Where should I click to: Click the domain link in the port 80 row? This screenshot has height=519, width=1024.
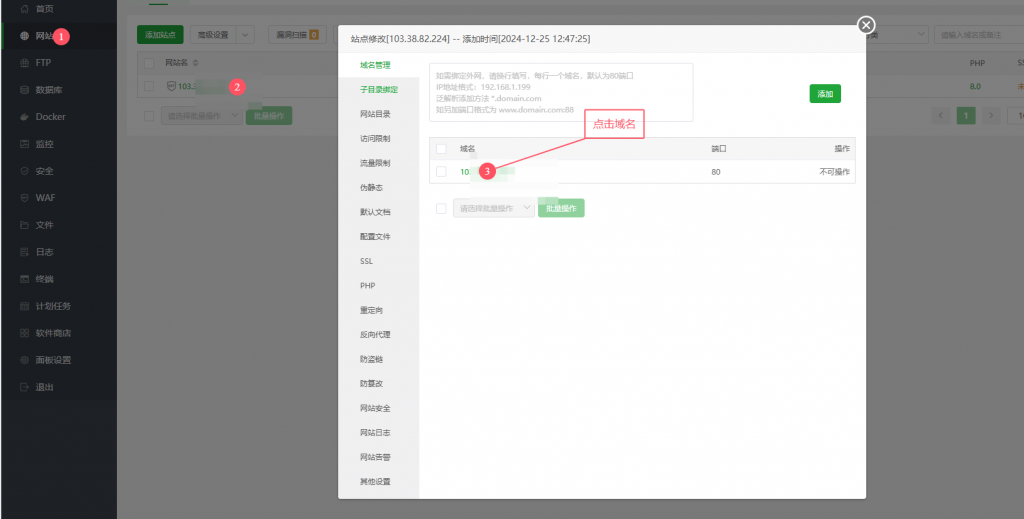click(487, 172)
